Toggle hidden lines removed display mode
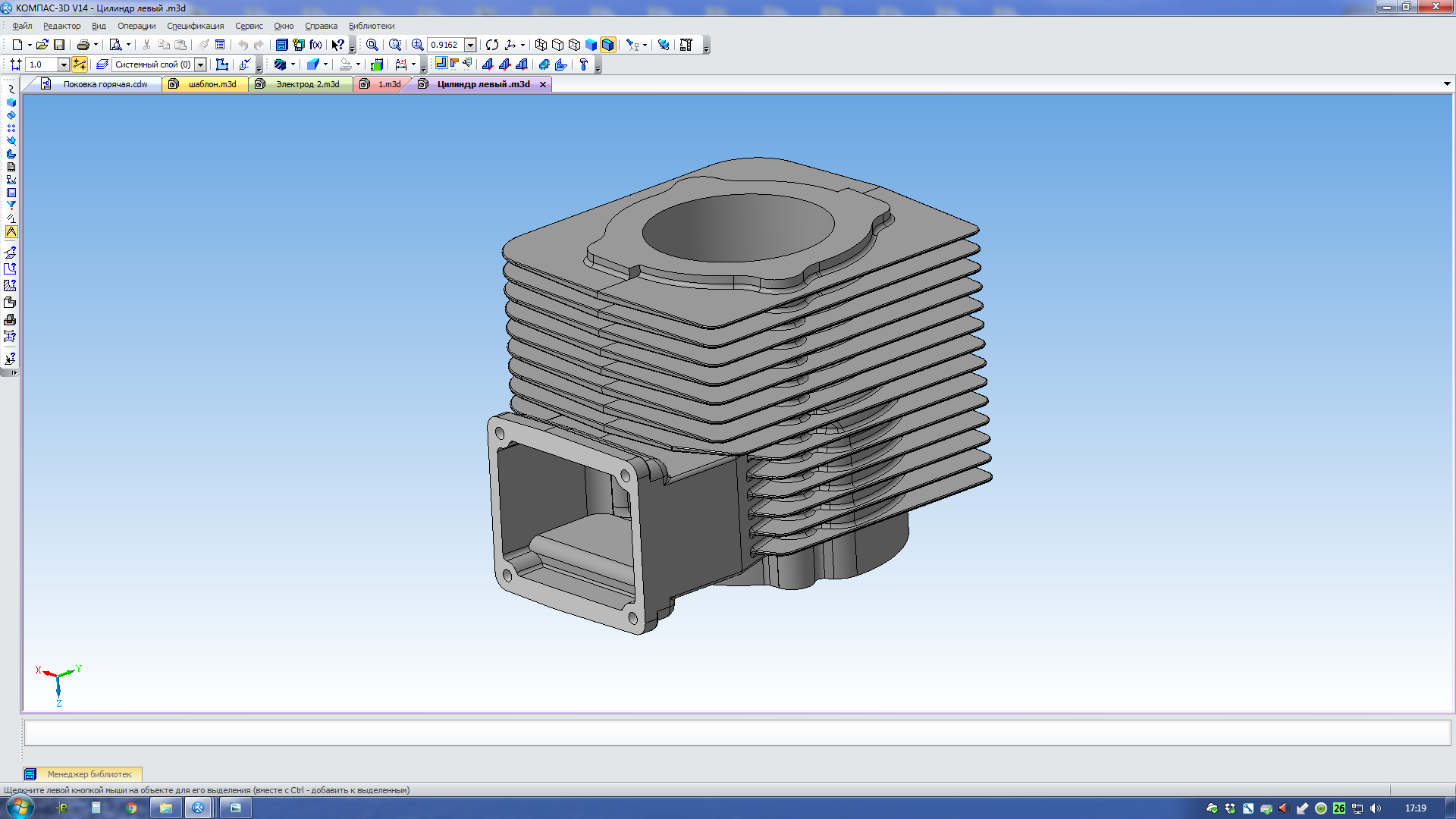Screen dimensions: 1456x819 pos(557,45)
